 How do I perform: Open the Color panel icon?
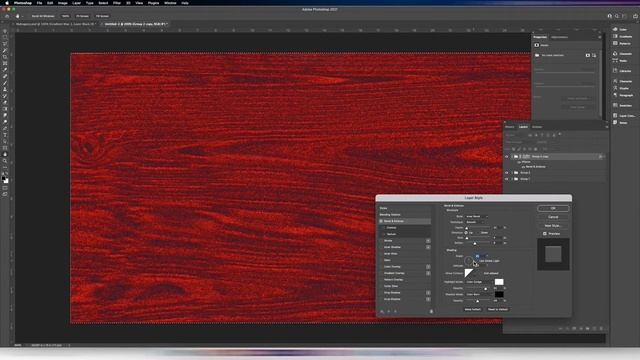[x=615, y=29]
